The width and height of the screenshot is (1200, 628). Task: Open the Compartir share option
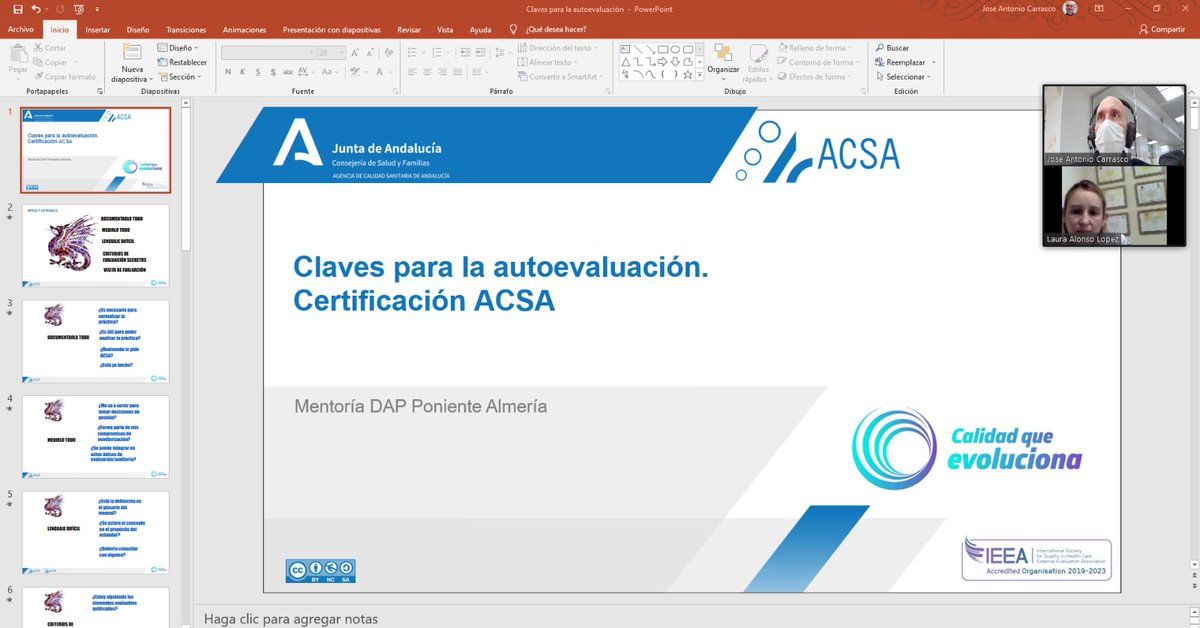1160,30
